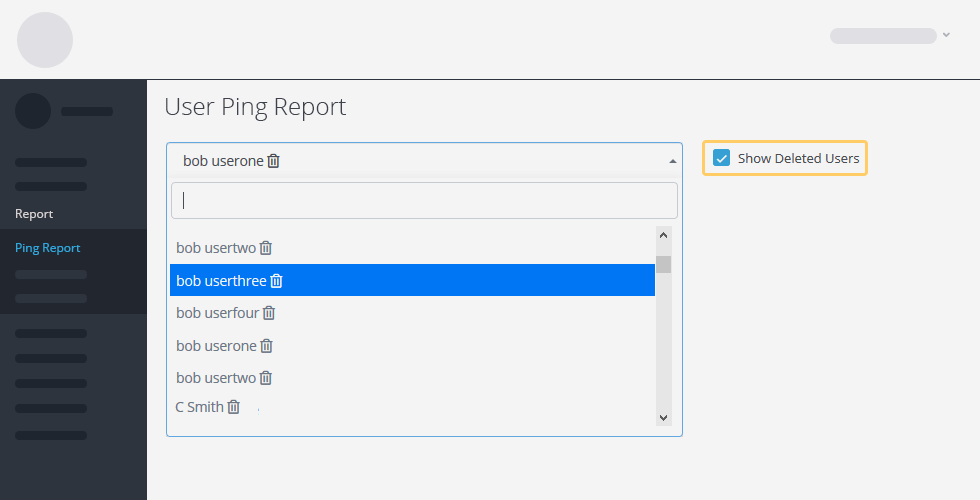Choose C Smith in the dropdown list
Screen dimensions: 980x500
tap(412, 407)
